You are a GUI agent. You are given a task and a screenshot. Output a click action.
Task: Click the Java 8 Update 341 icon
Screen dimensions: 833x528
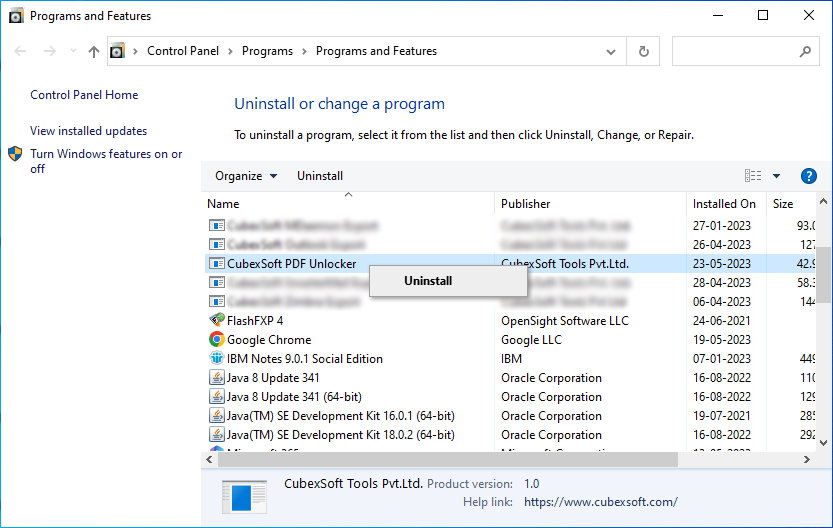216,378
